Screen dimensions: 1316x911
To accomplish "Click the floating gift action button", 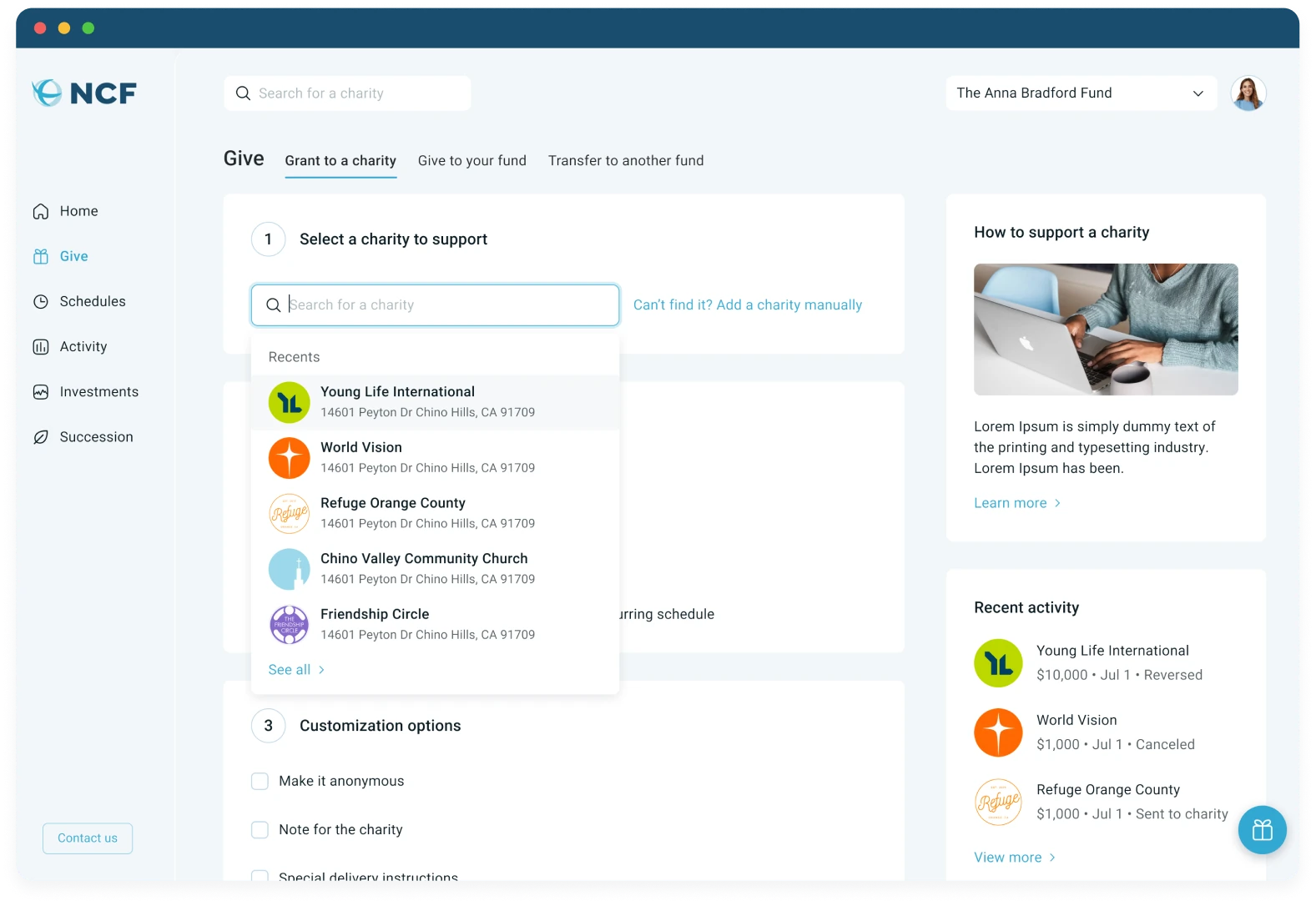I will pos(1262,829).
